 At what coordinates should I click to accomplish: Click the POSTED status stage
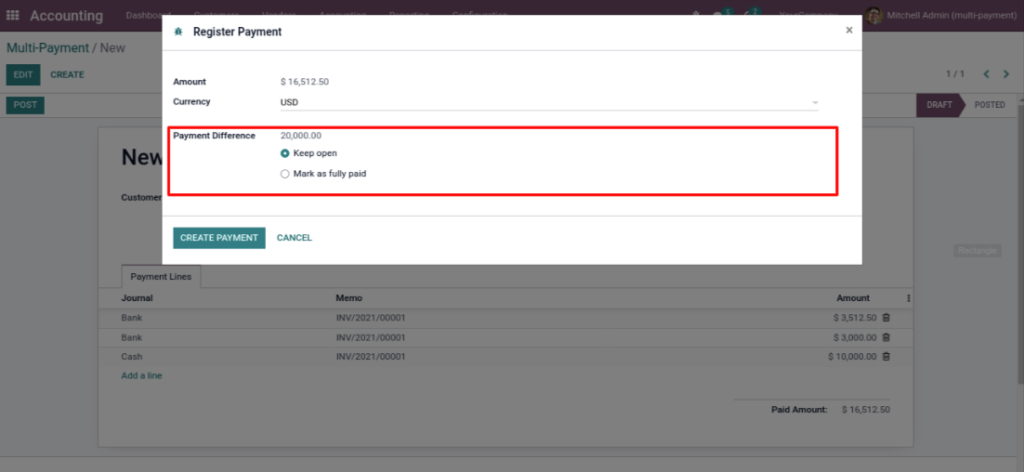[989, 105]
